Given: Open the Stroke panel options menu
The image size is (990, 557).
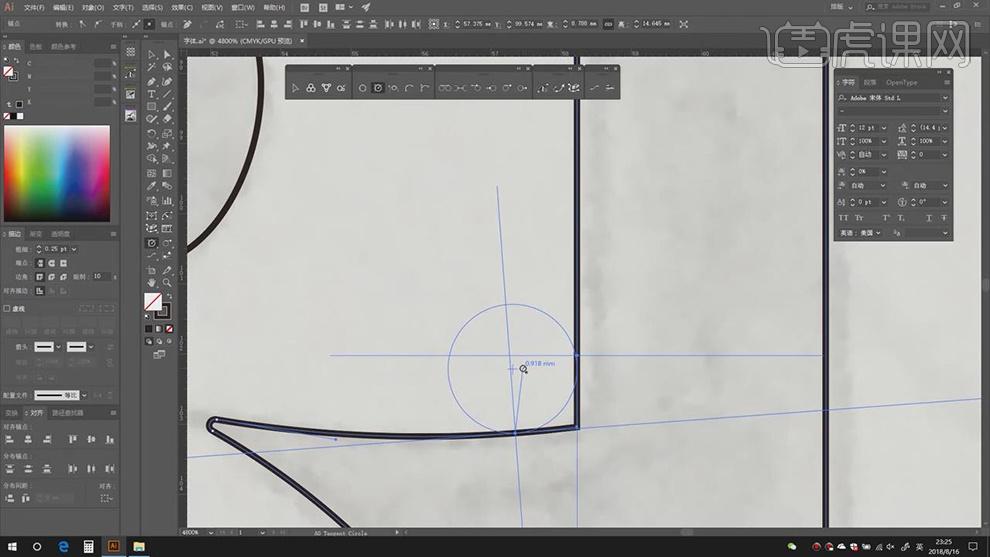Looking at the screenshot, I should 113,234.
